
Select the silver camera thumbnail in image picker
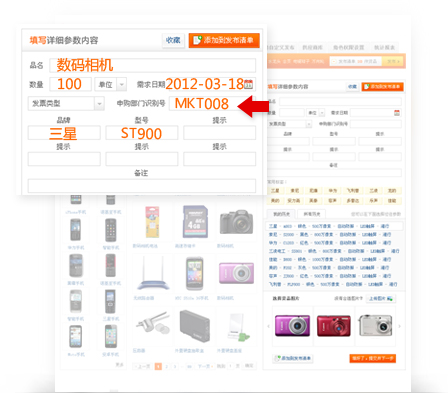tap(375, 325)
